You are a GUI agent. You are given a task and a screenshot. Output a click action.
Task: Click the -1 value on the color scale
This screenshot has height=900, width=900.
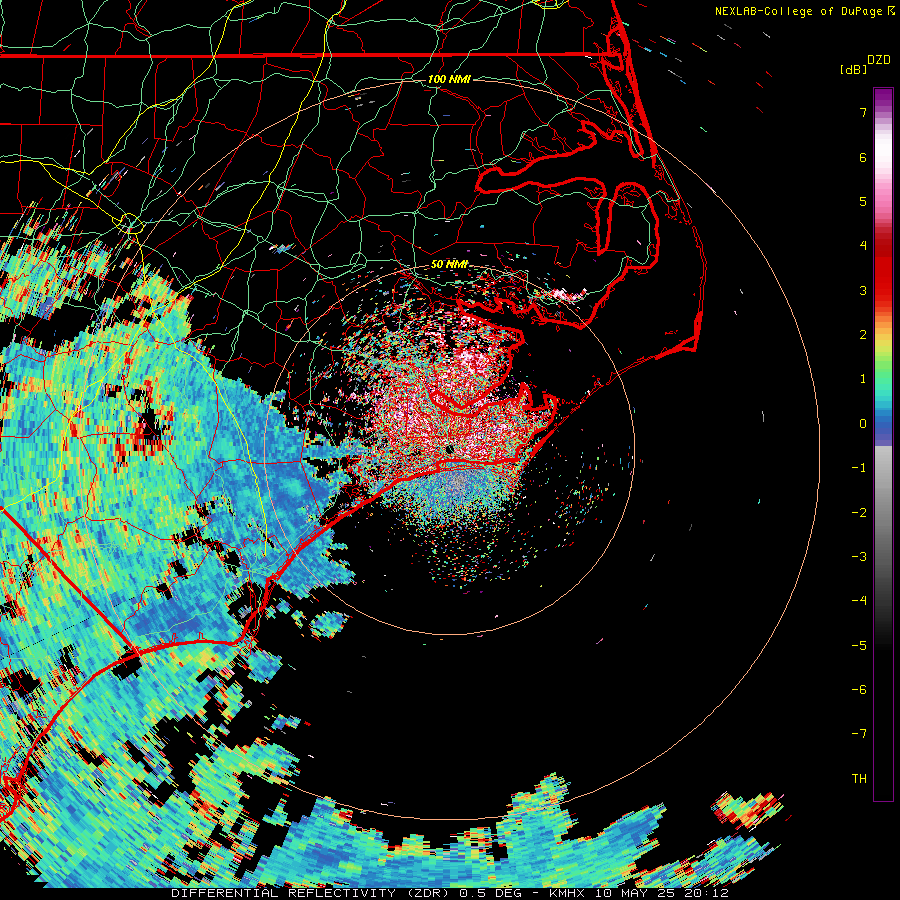tap(859, 468)
